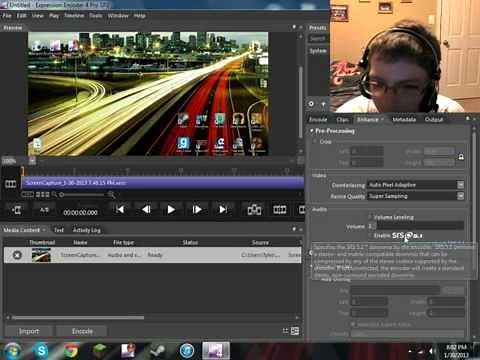Jump to the start of the clip
The image size is (480, 360).
pyautogui.click(x=120, y=210)
